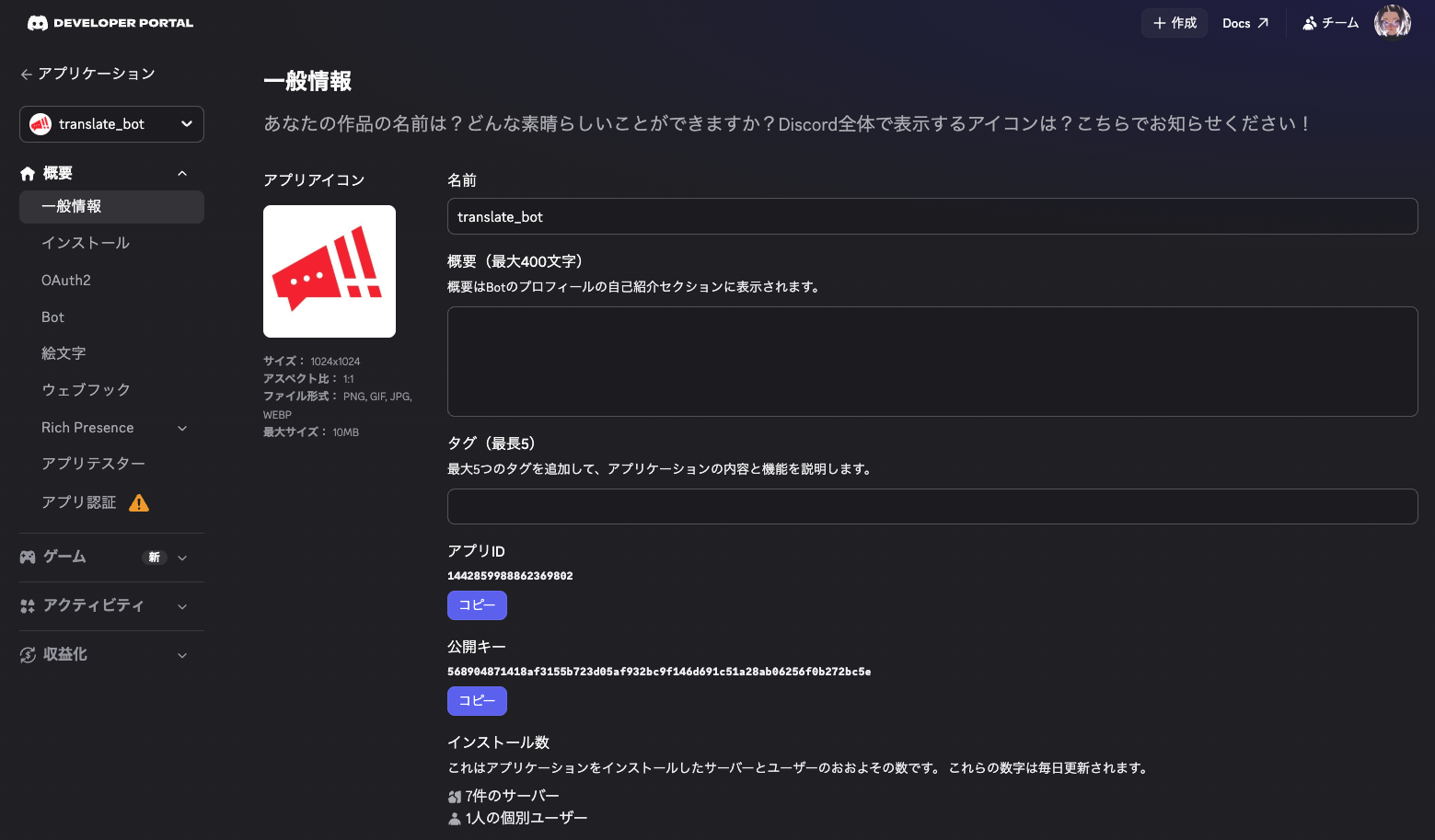Click the user profile avatar at top right

click(x=1393, y=23)
